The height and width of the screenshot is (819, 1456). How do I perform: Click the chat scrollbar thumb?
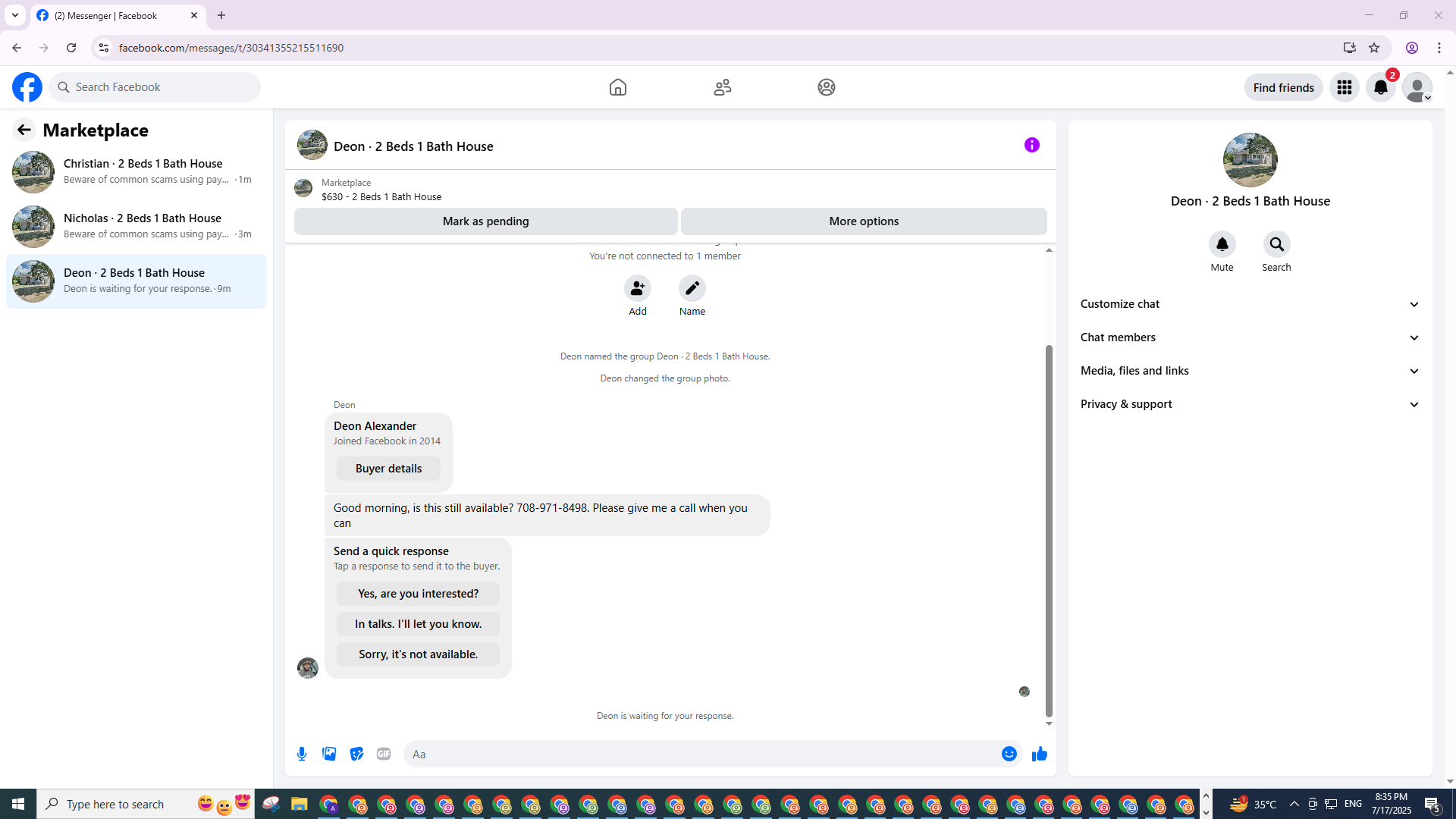coord(1049,531)
